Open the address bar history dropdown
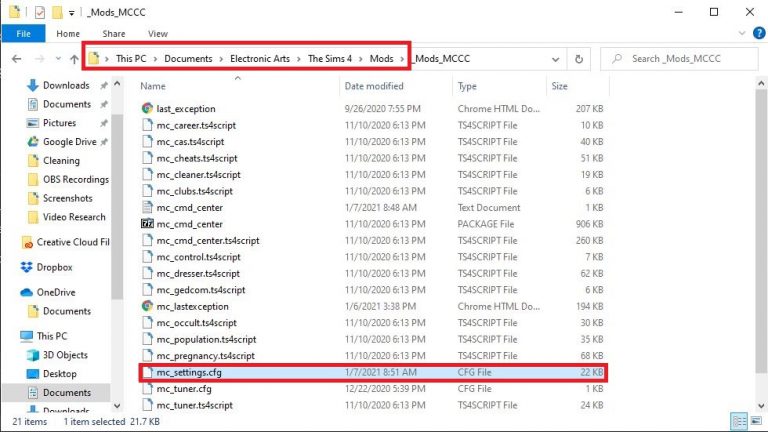The width and height of the screenshot is (768, 432). pos(555,59)
